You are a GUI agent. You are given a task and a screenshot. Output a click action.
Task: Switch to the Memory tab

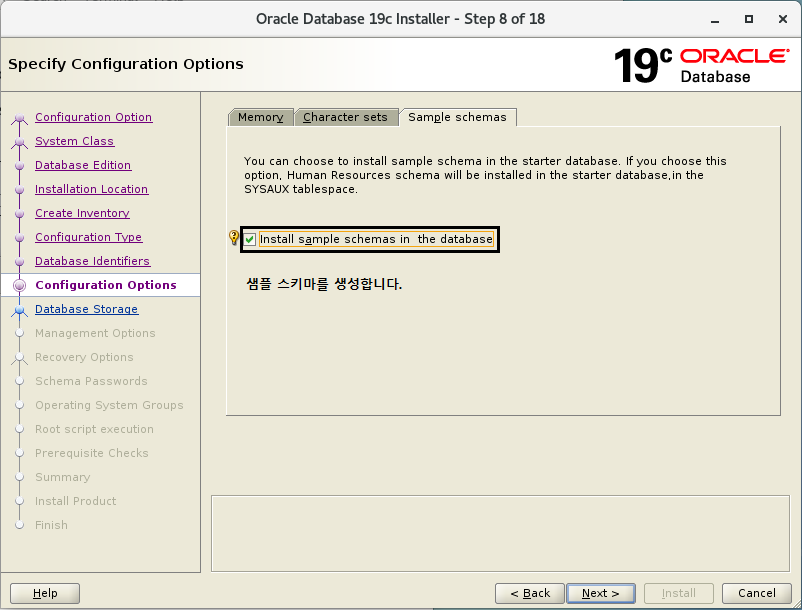coord(260,117)
